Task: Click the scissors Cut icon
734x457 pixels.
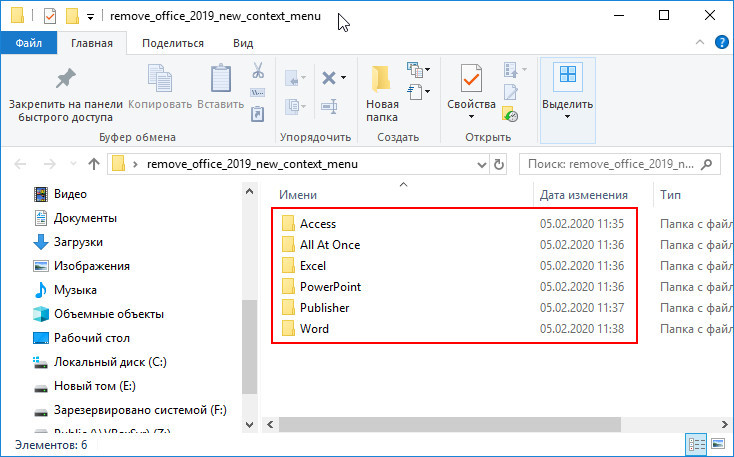Action: coord(258,70)
